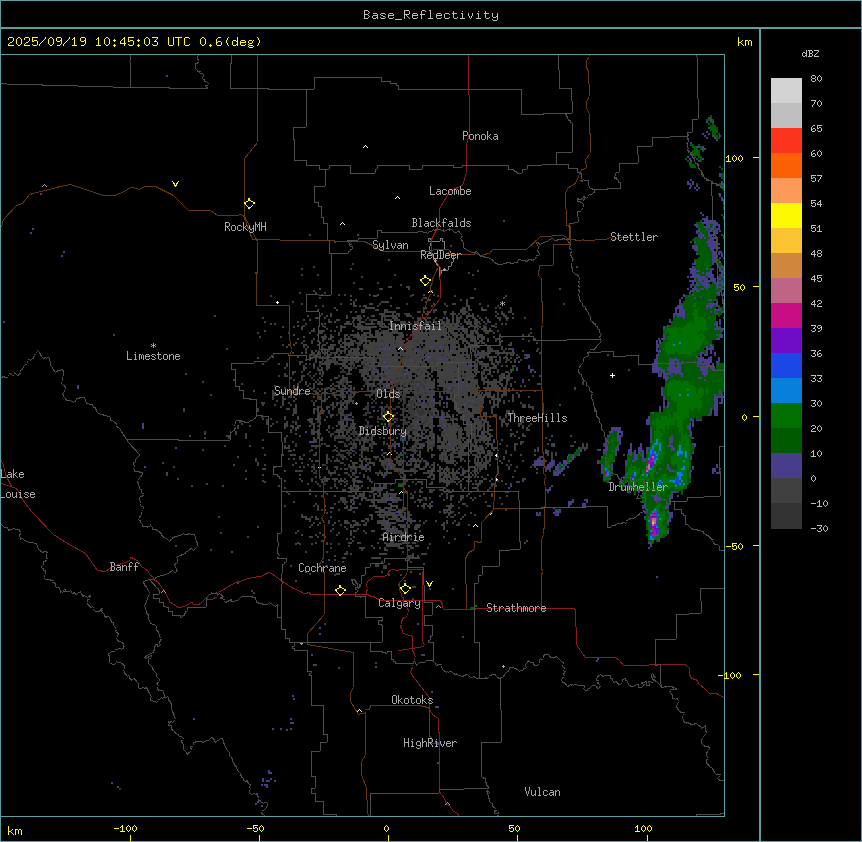Select the yellow diamond marker below RedDeer
This screenshot has width=862, height=842.
click(425, 281)
